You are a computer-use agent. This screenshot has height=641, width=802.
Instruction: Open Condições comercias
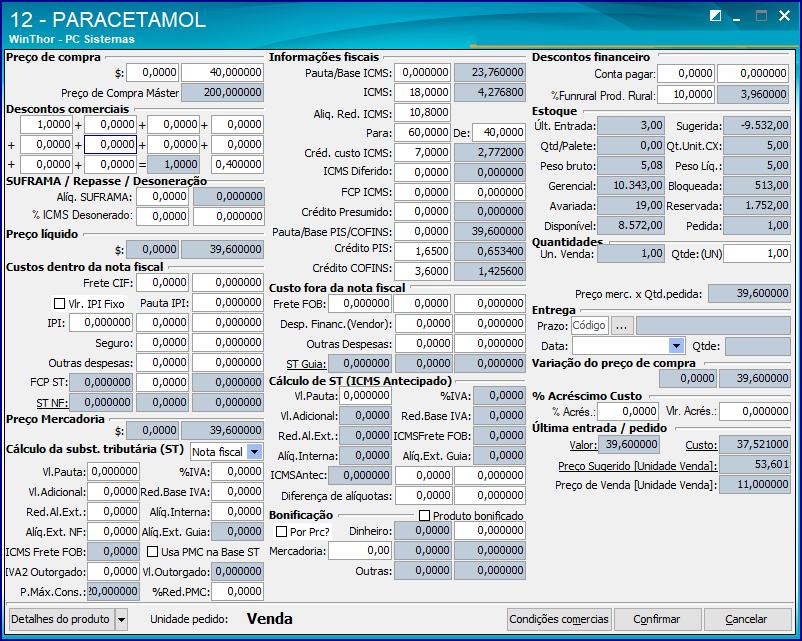click(559, 620)
